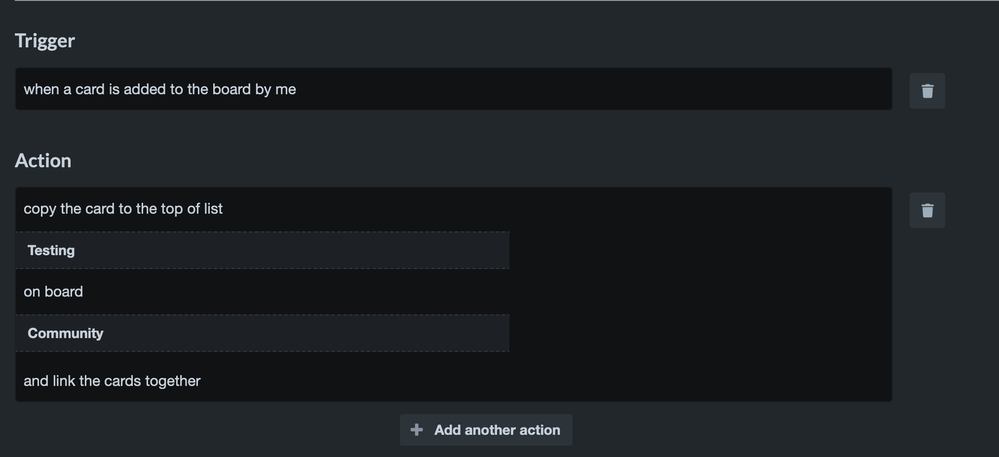Click "a card is added" in the trigger

[114, 89]
